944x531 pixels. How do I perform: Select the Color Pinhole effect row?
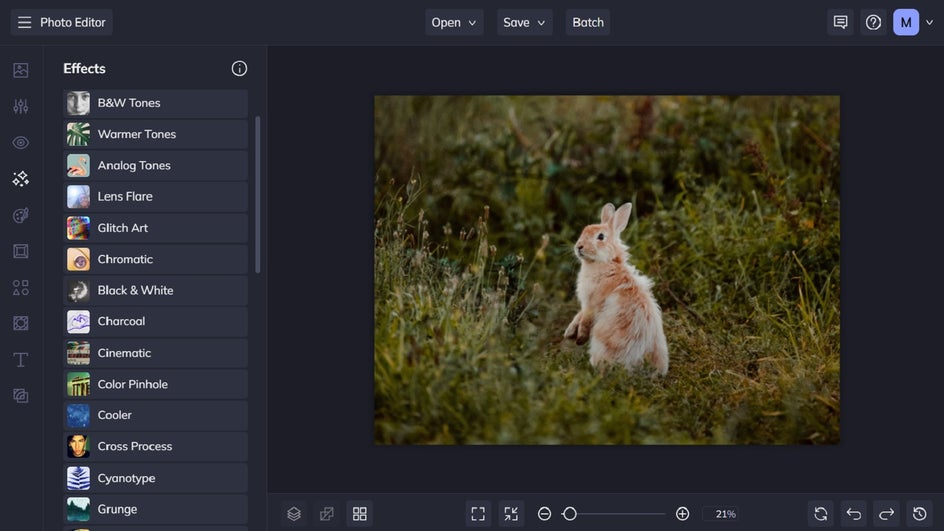click(155, 384)
